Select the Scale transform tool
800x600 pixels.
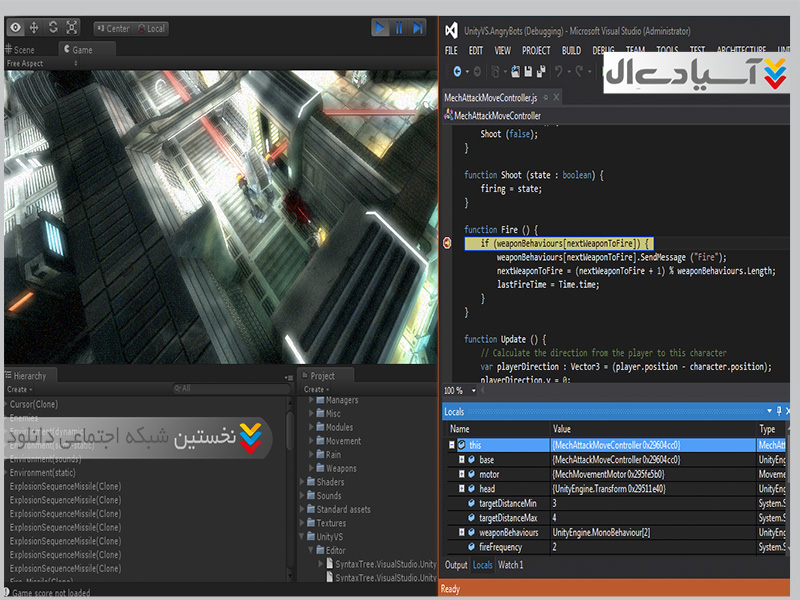click(x=72, y=28)
